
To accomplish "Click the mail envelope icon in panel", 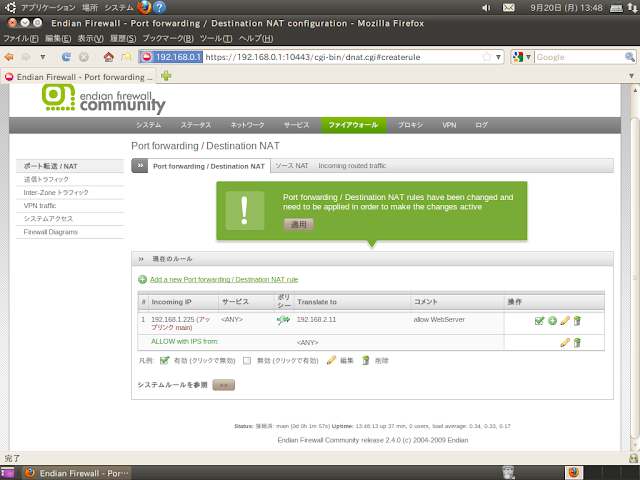I will click(509, 7).
